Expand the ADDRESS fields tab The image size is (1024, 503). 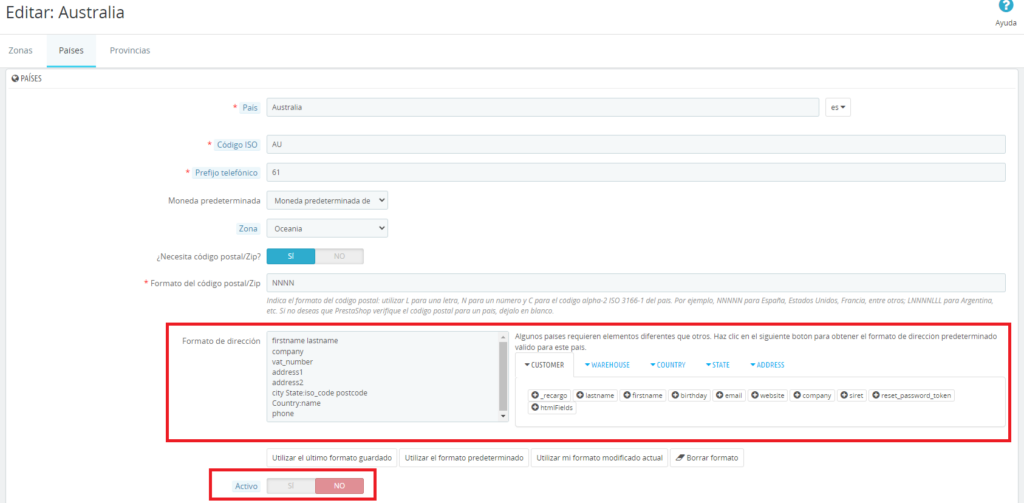pyautogui.click(x=767, y=365)
